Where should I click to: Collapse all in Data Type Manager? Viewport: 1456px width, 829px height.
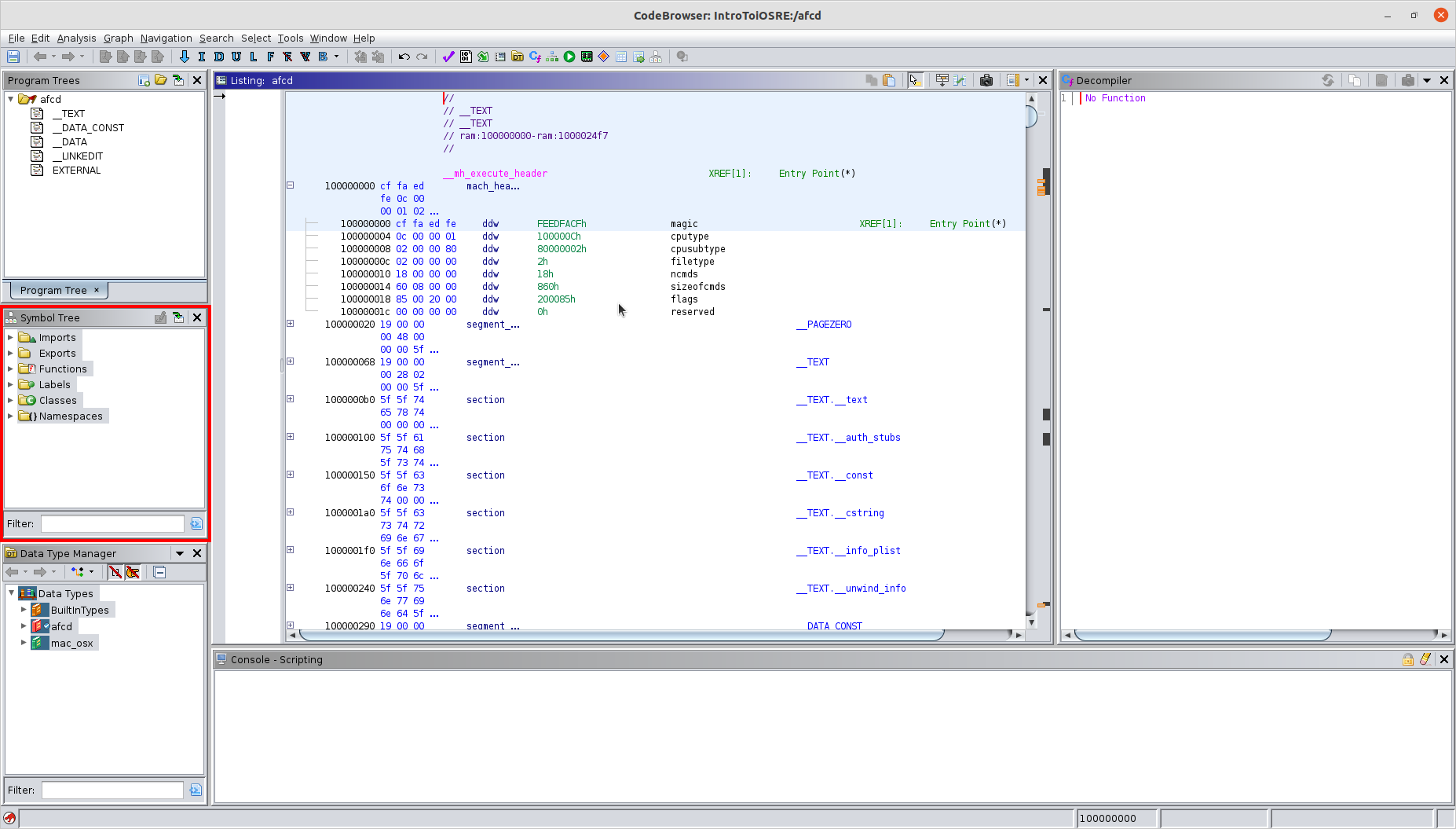point(159,572)
